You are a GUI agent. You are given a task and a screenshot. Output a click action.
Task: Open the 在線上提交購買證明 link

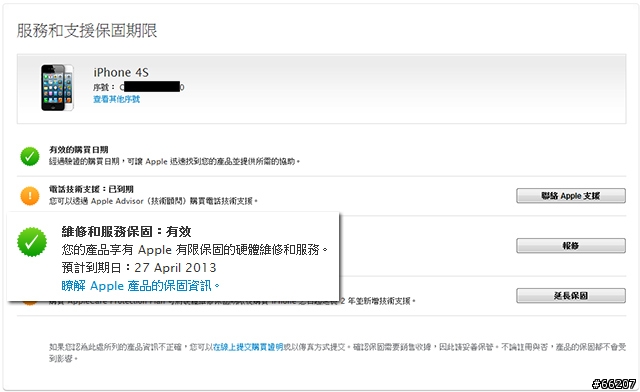pos(248,347)
